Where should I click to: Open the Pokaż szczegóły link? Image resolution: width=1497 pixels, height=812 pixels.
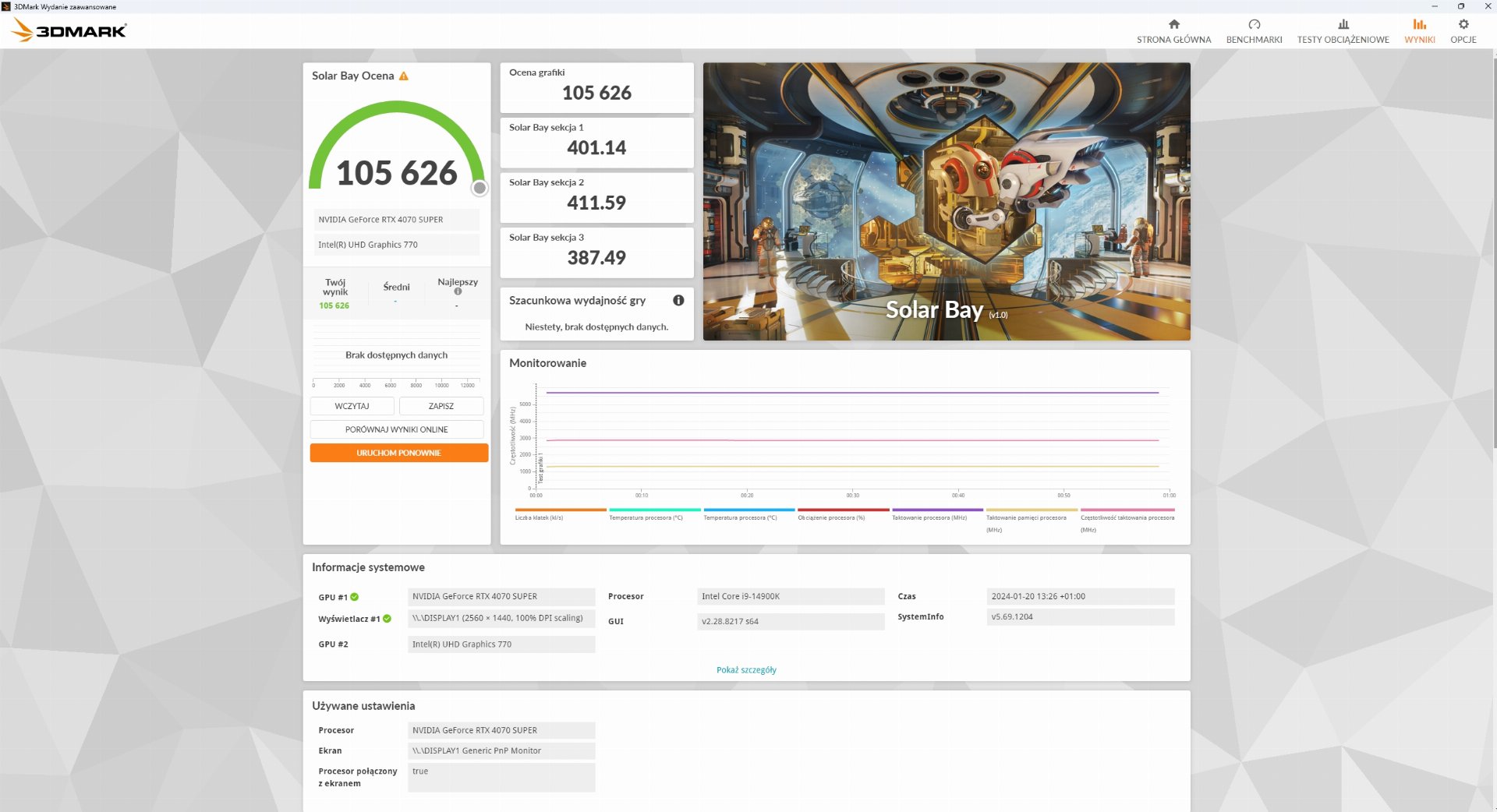(746, 670)
